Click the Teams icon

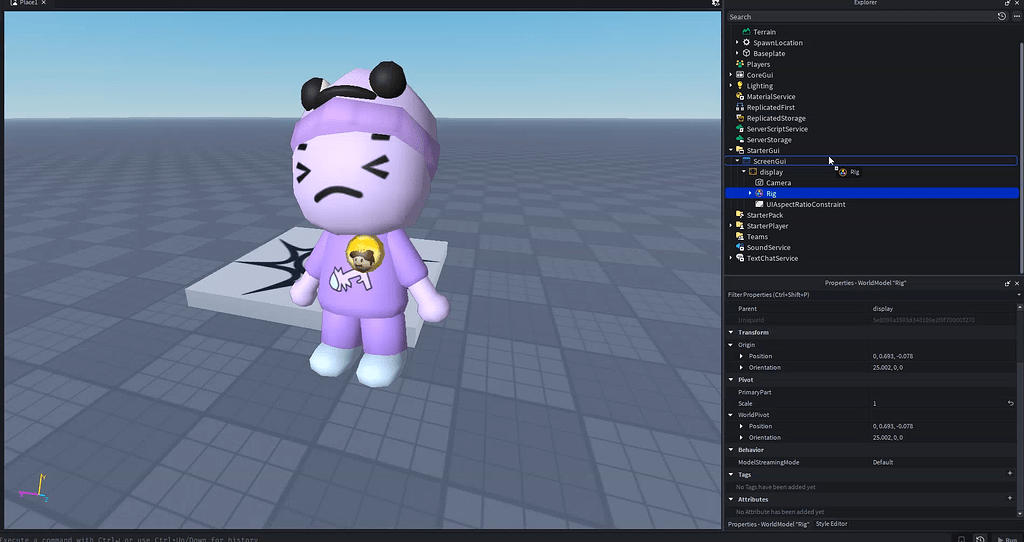(740, 236)
